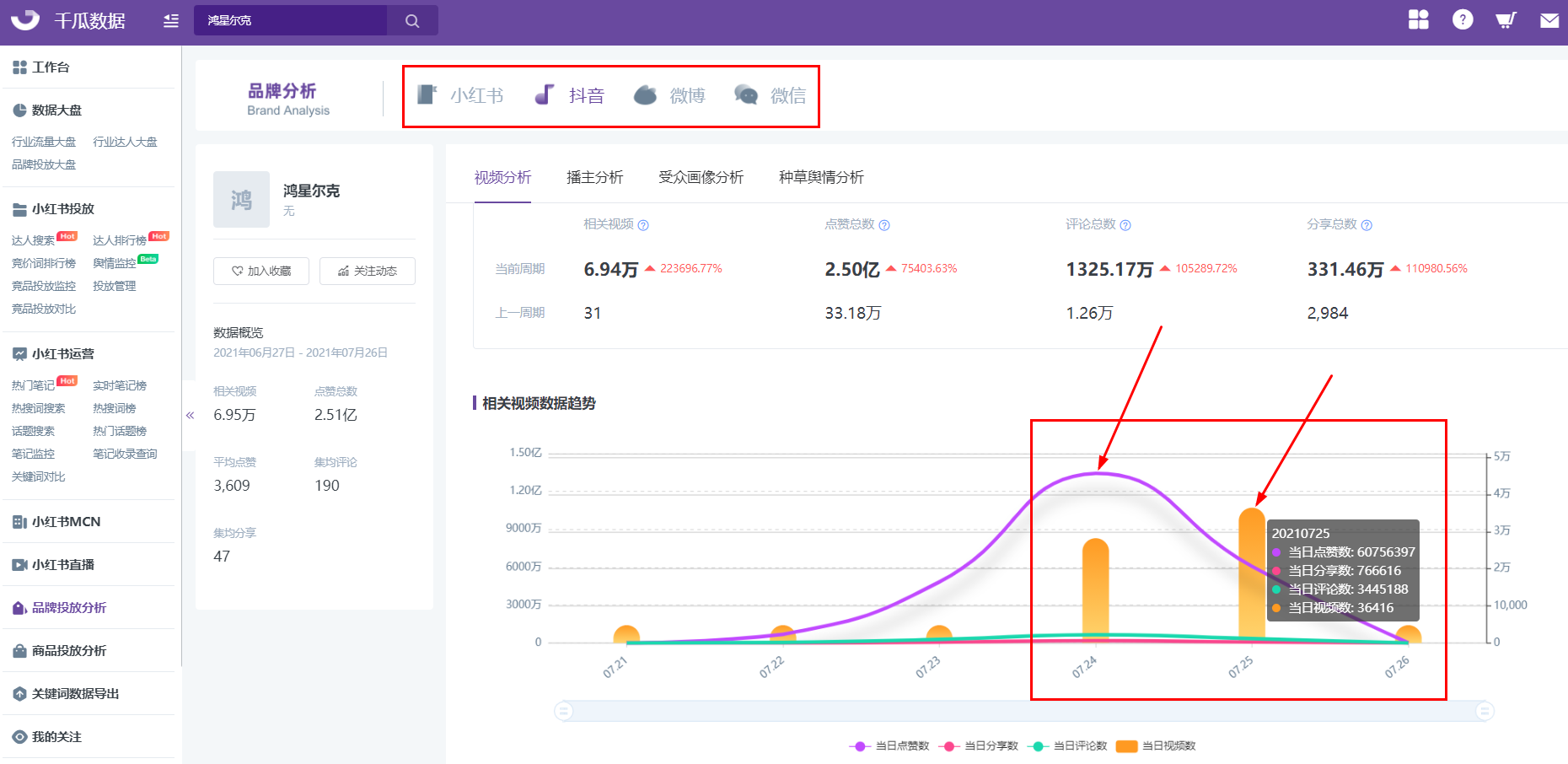Open 热搜词搜索 link
The image size is (1568, 764).
(38, 408)
